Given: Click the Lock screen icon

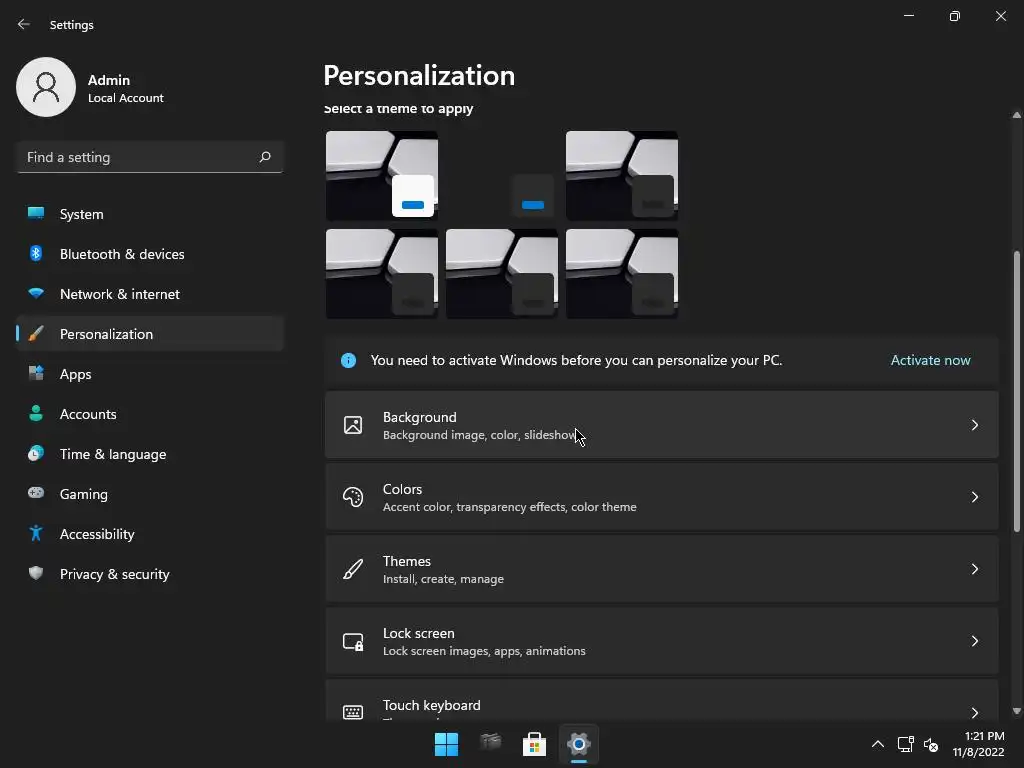Looking at the screenshot, I should click(353, 641).
